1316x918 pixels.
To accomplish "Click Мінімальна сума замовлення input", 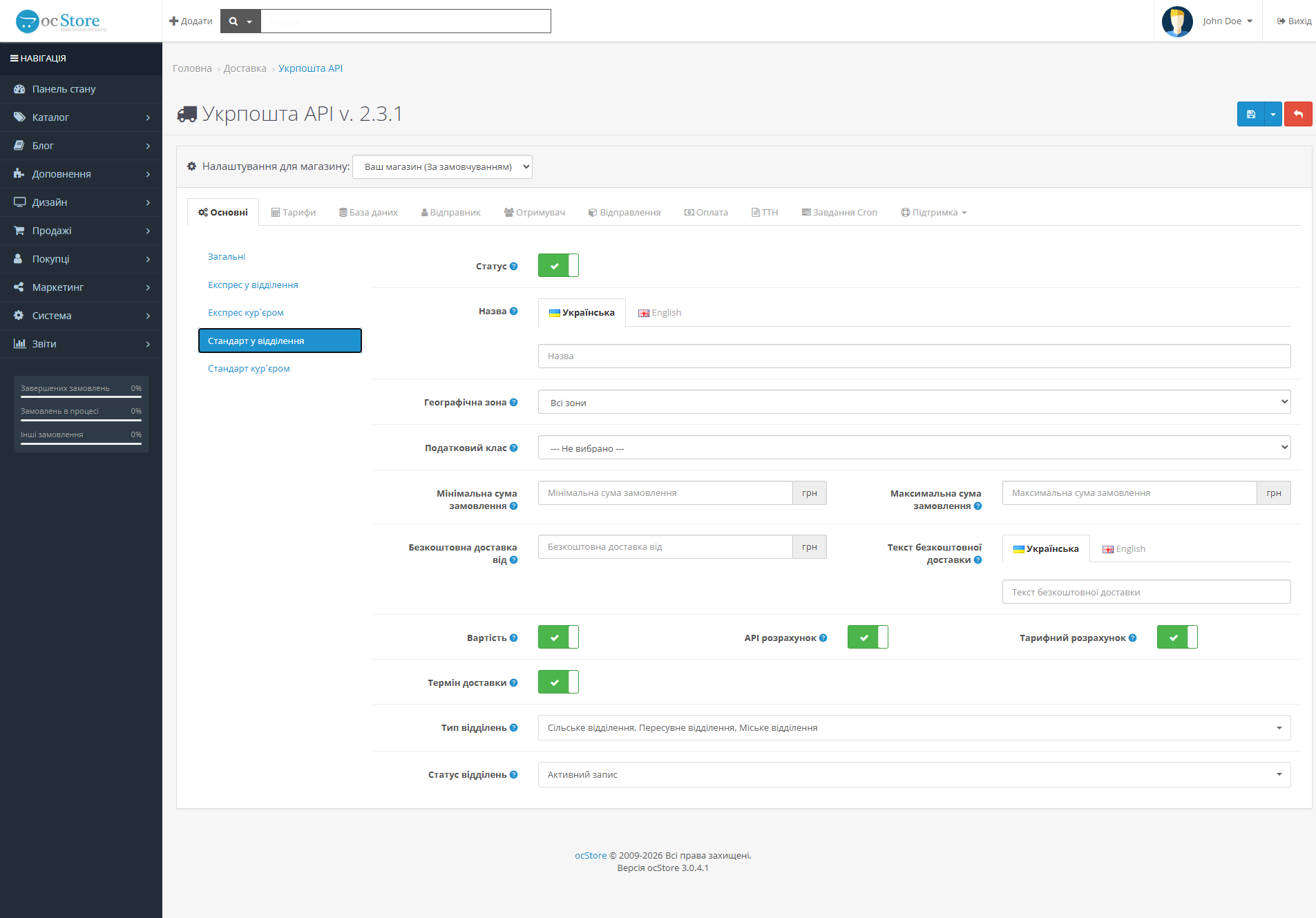I will (x=665, y=493).
